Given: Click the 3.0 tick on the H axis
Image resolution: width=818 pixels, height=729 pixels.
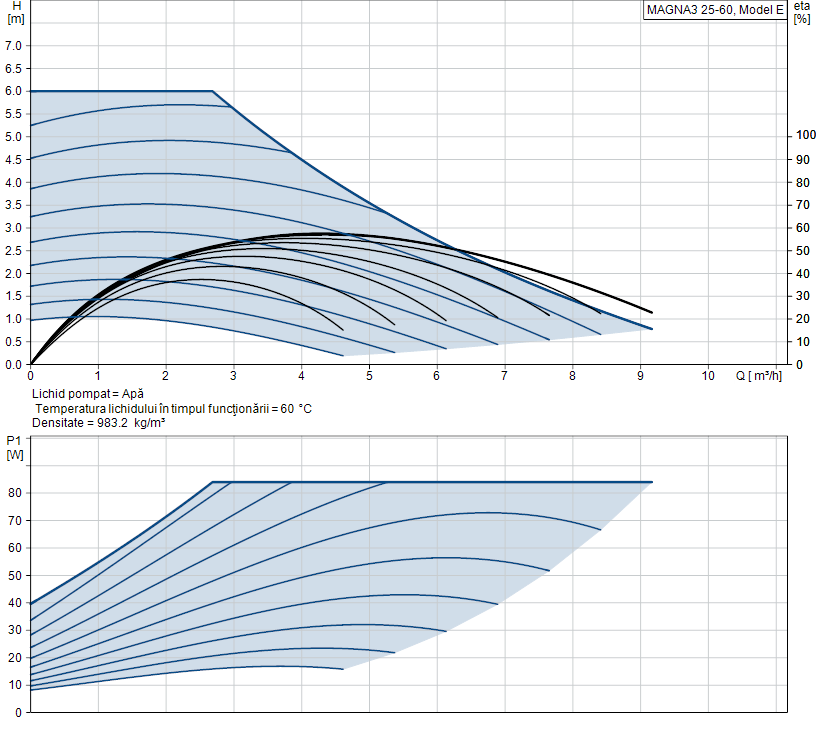Looking at the screenshot, I should coord(15,228).
